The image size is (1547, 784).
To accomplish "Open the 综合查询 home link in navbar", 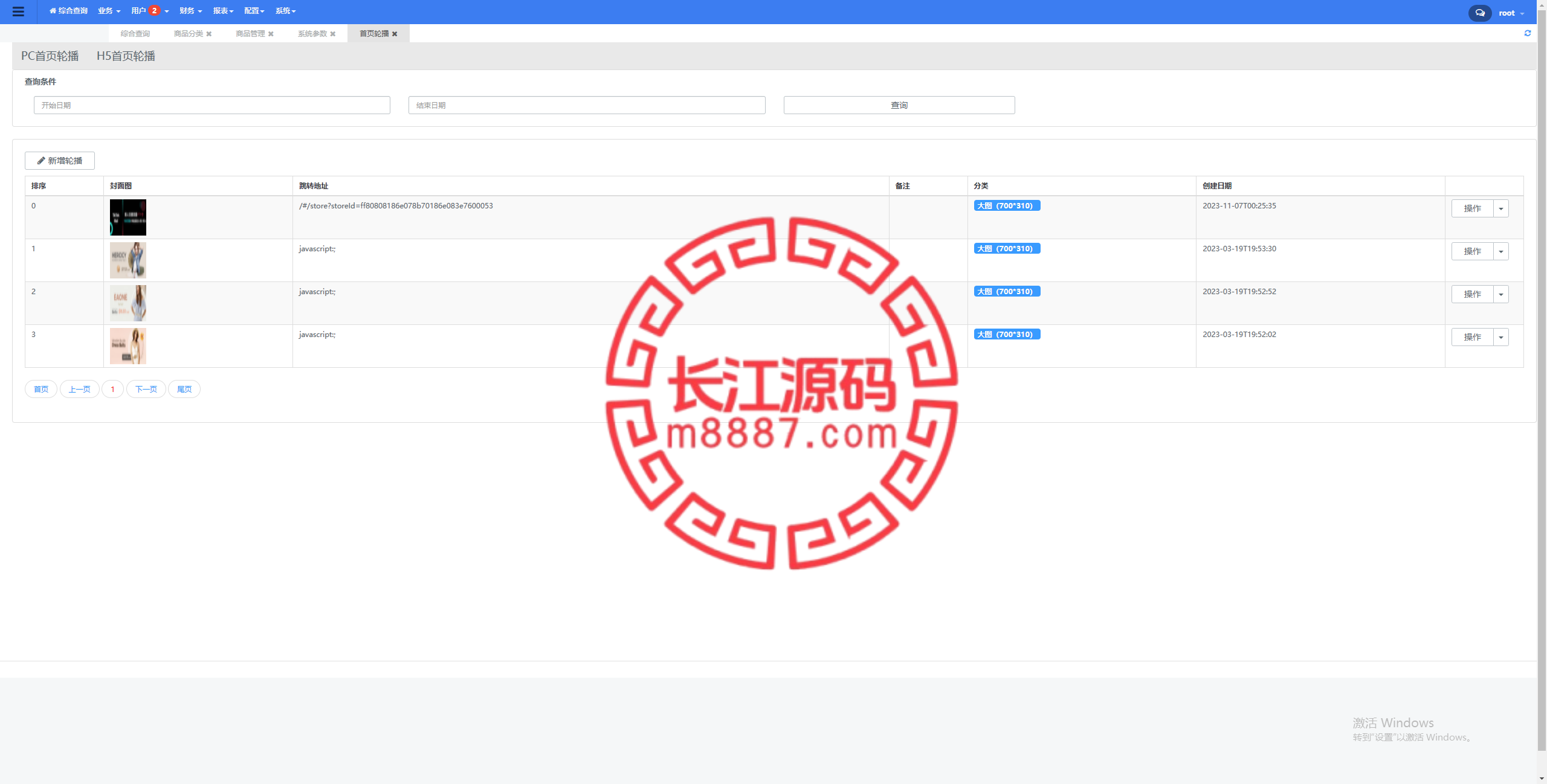I will (68, 11).
